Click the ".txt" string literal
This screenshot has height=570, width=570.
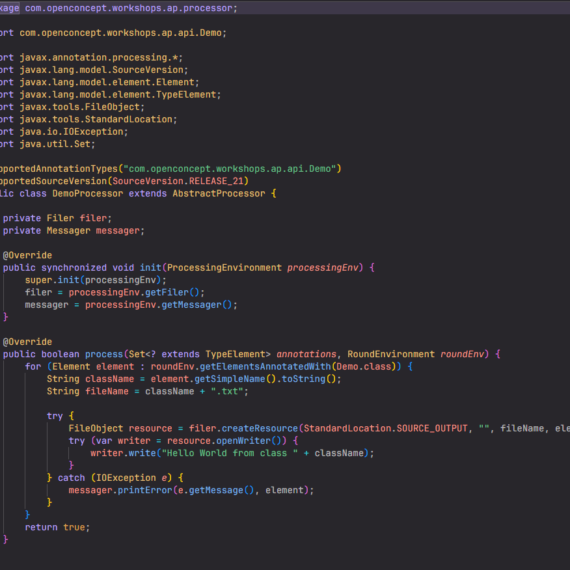tap(227, 391)
